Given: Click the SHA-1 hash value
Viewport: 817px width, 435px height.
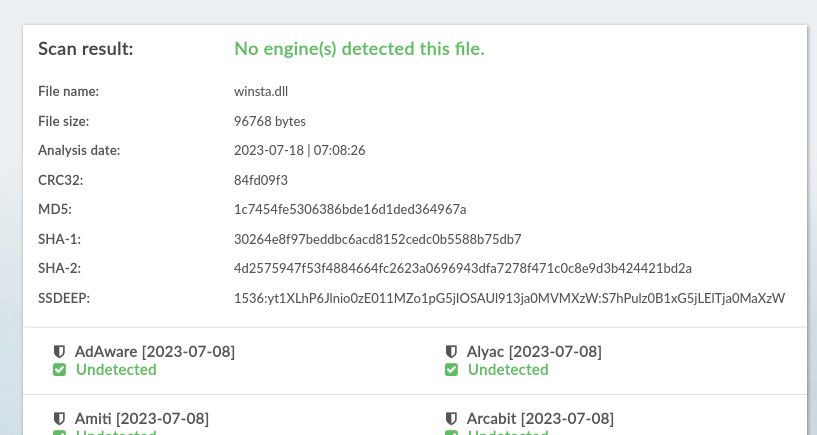Looking at the screenshot, I should coord(378,239).
